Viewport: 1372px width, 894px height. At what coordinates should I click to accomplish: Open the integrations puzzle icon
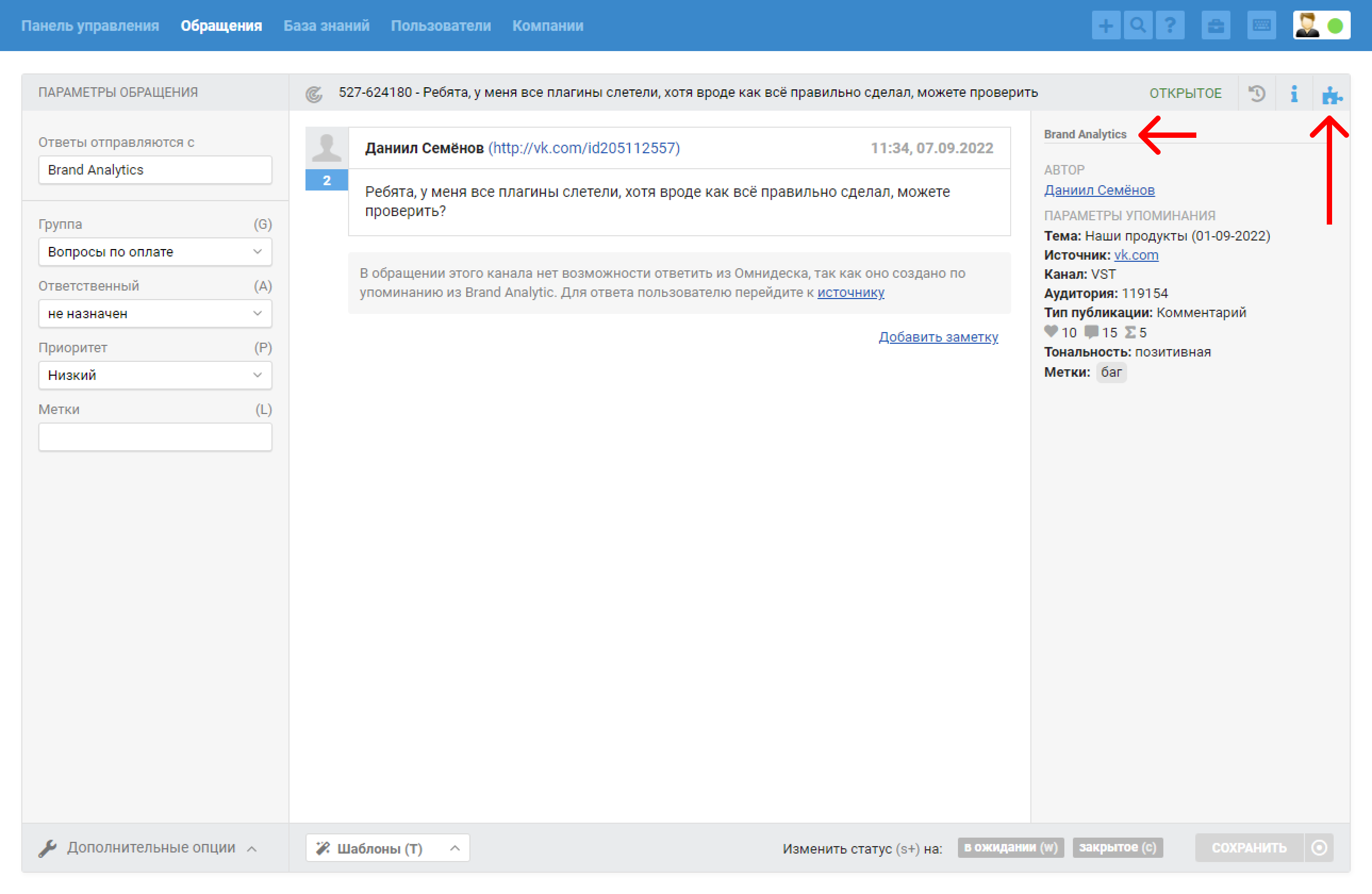pos(1332,95)
